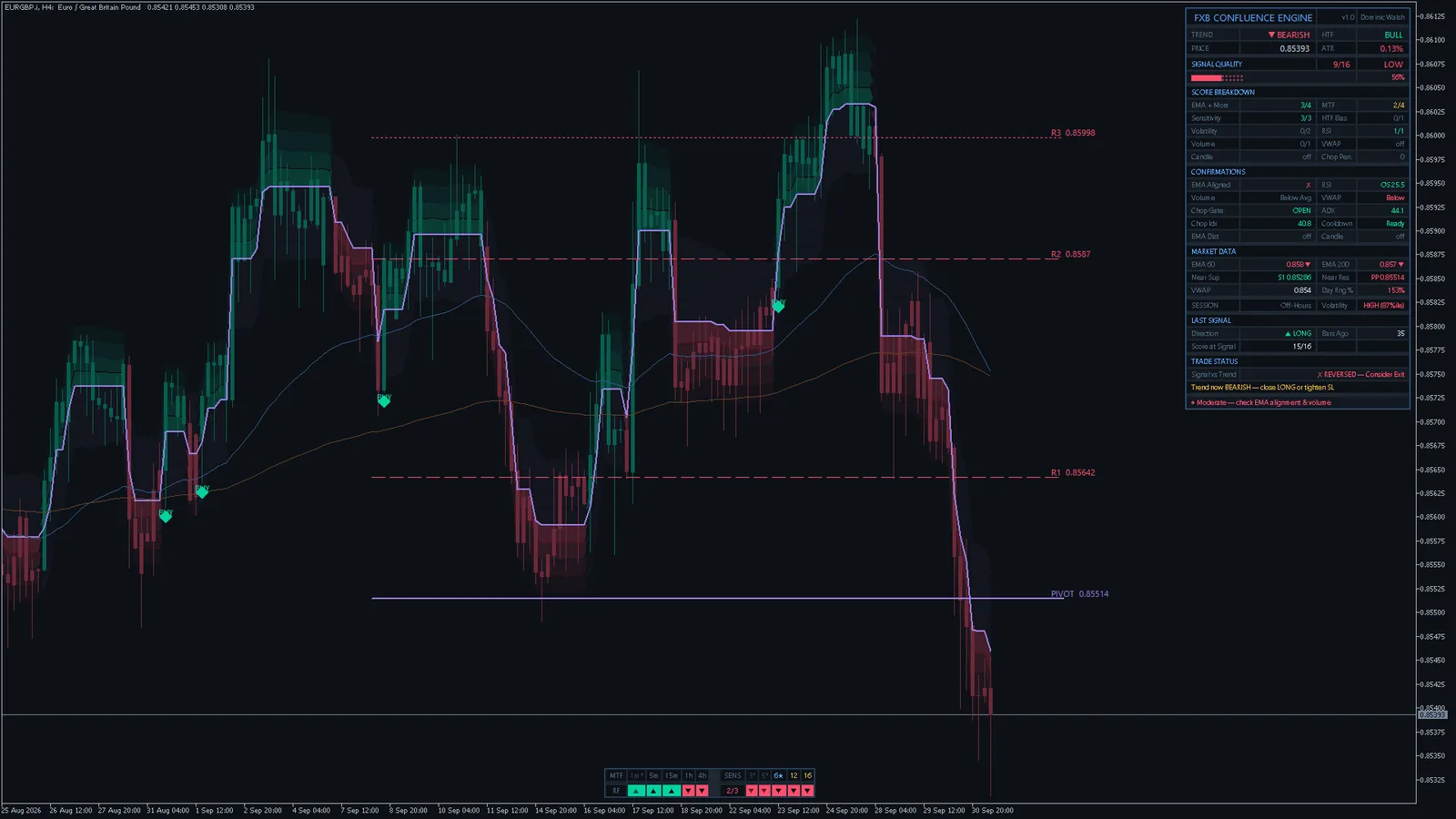Click the Off-Hours session value

click(x=1296, y=306)
